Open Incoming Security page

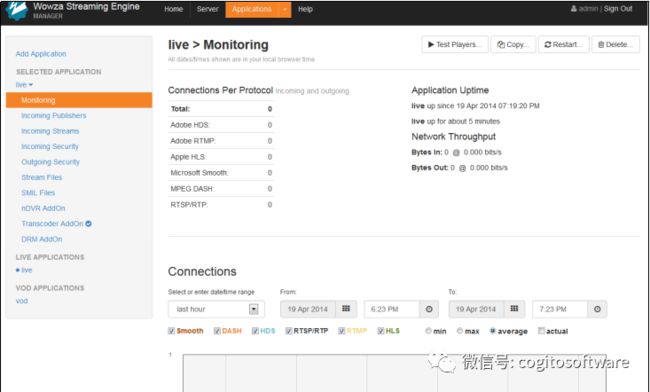coord(50,146)
